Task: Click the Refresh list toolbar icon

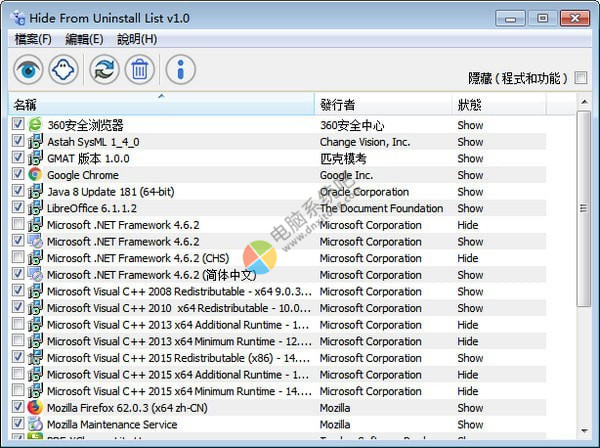Action: pos(104,70)
